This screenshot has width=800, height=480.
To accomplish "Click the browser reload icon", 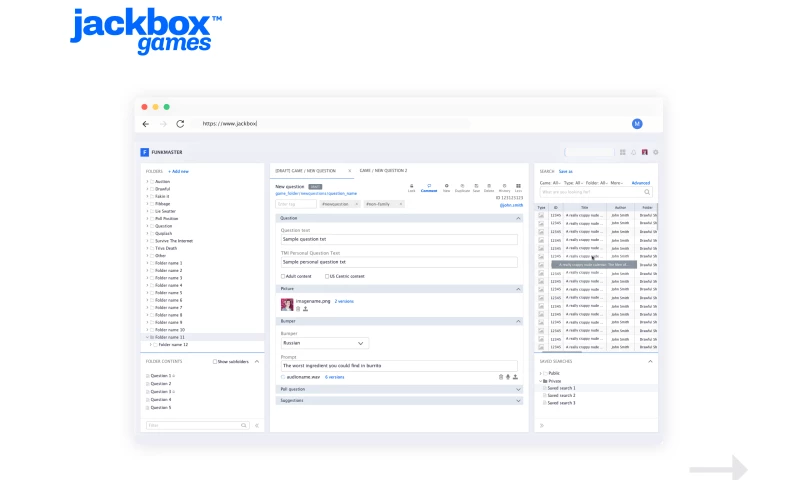I will click(x=180, y=124).
